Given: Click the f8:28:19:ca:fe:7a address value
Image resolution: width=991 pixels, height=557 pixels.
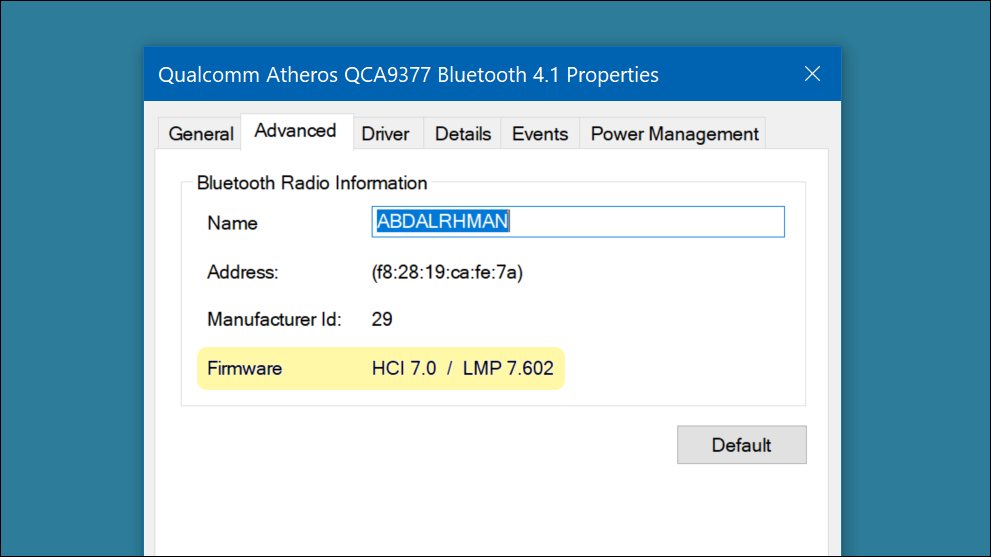Looking at the screenshot, I should tap(447, 272).
